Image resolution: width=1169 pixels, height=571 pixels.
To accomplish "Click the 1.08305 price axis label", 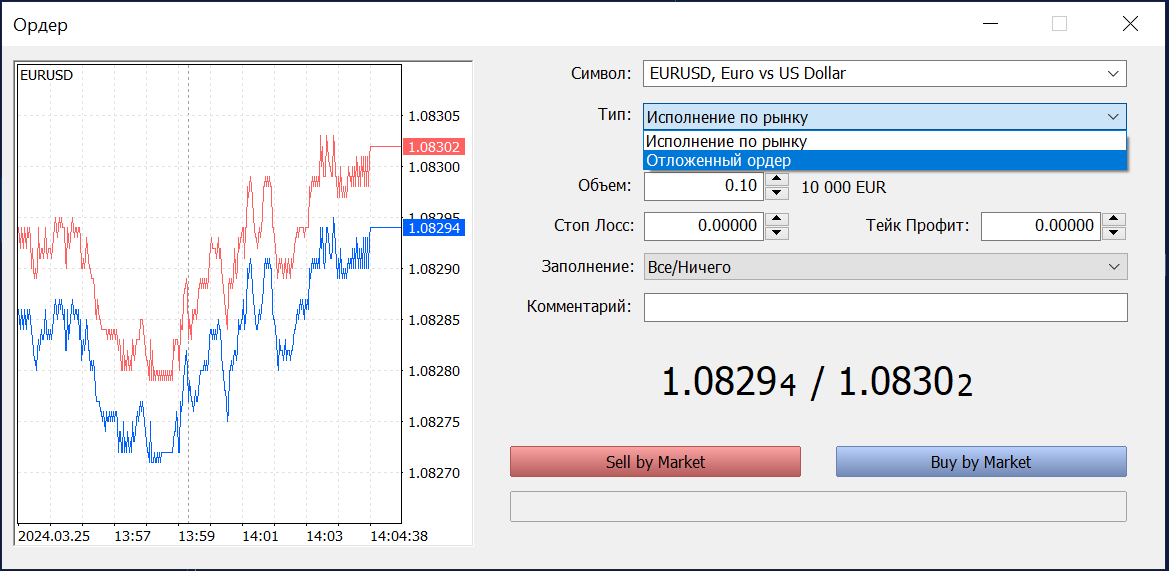I will (434, 116).
